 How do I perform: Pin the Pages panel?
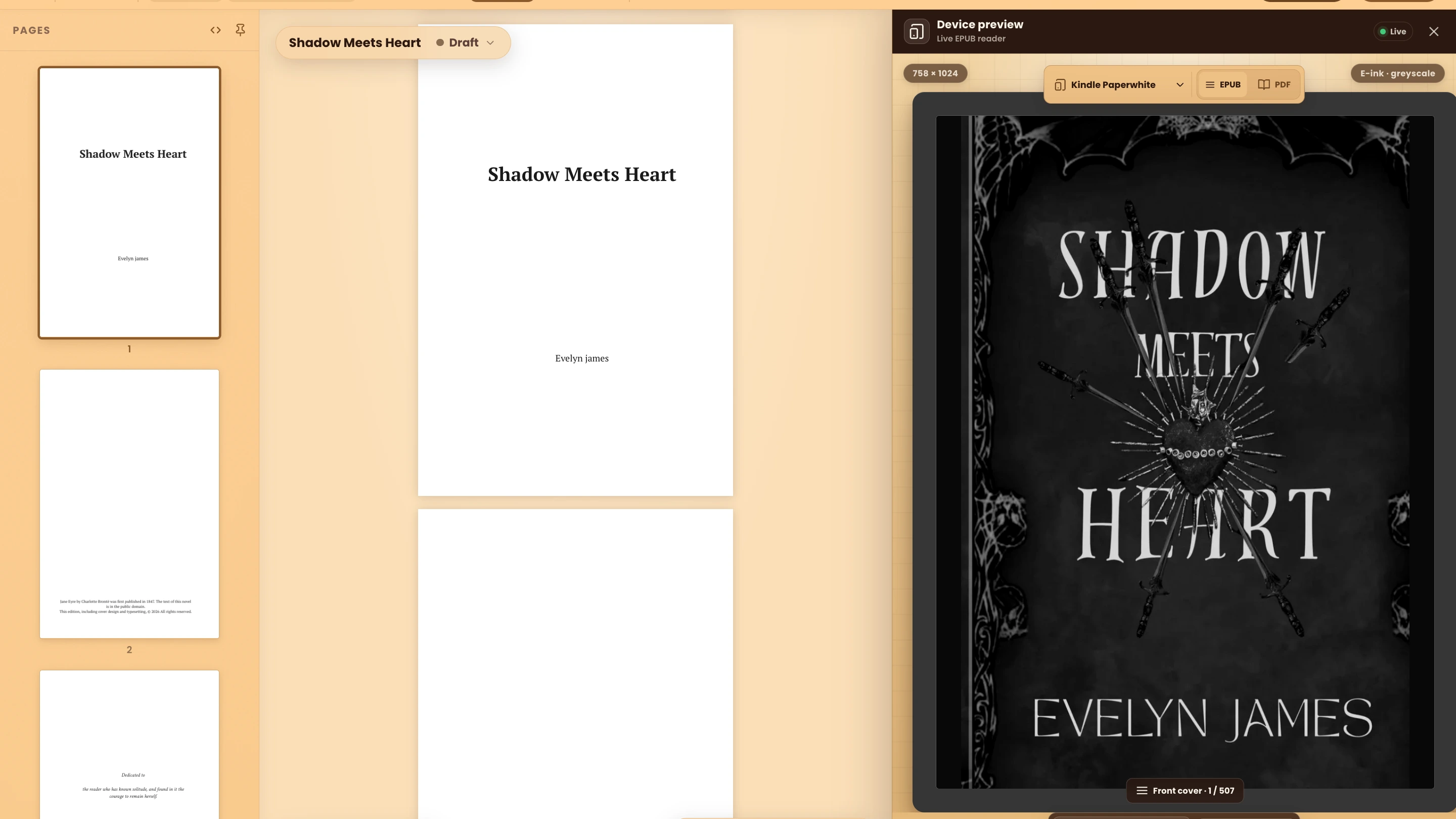click(x=240, y=30)
